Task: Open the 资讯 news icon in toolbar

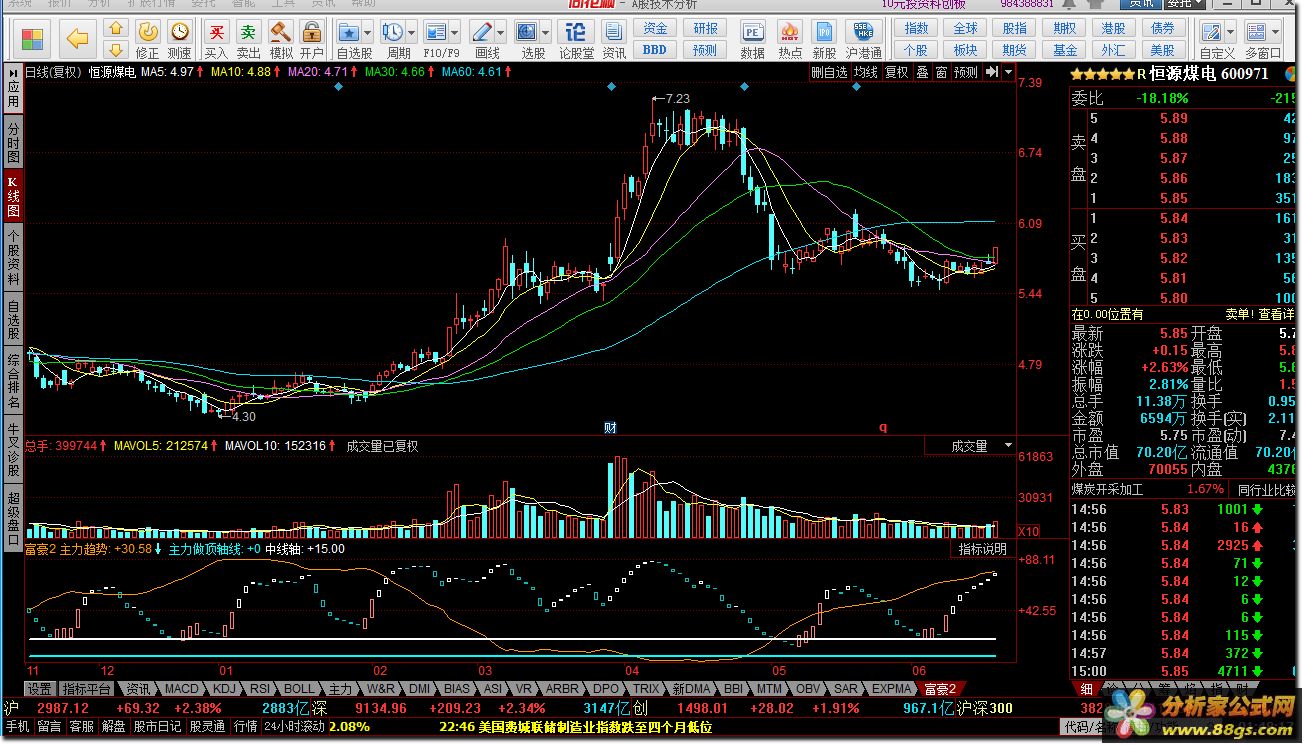Action: (614, 40)
